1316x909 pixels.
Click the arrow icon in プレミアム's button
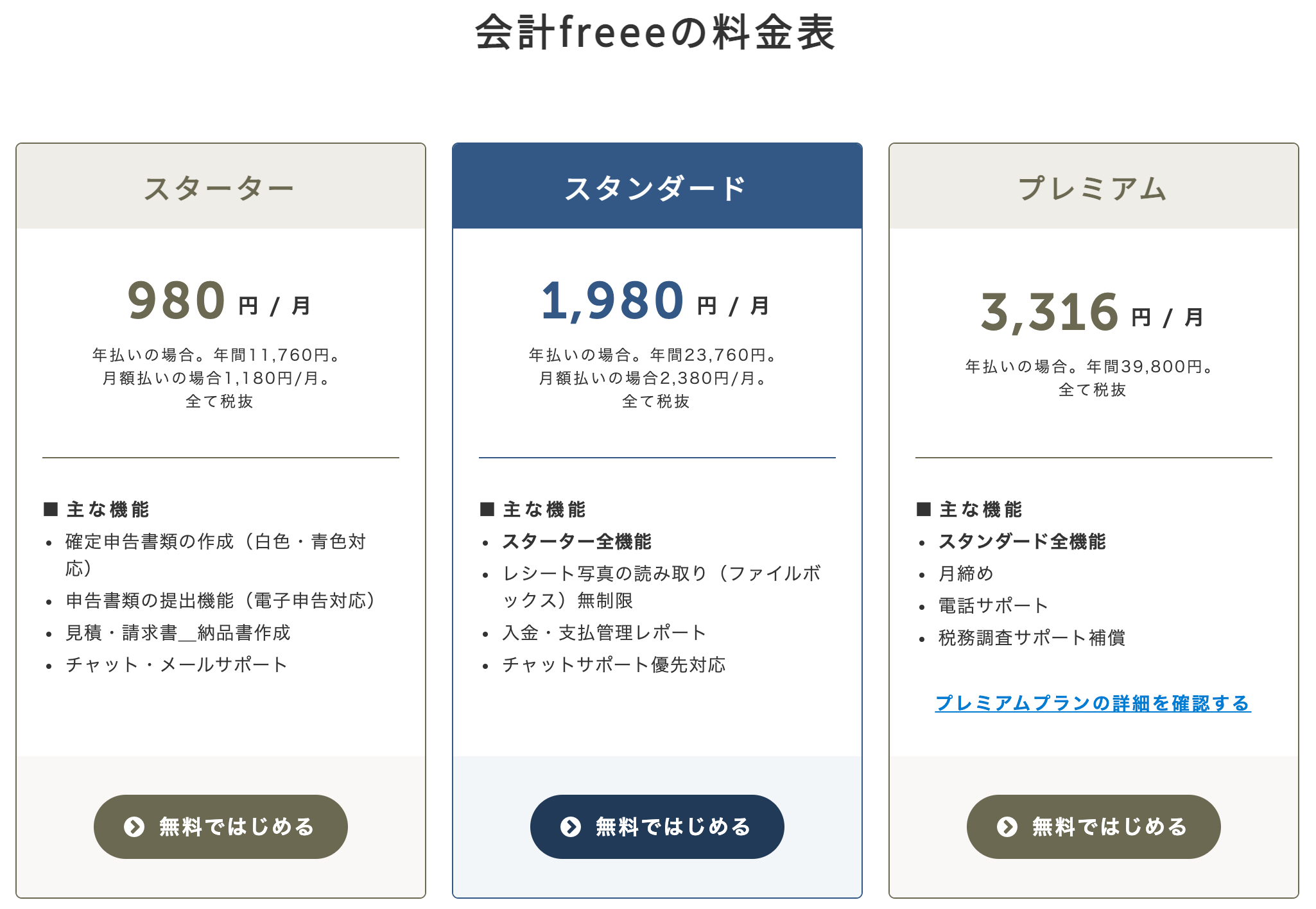1007,827
